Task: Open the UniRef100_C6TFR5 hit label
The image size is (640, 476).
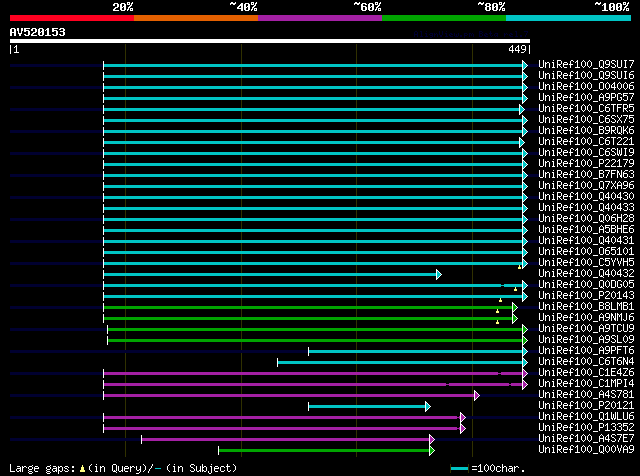Action: click(x=586, y=109)
